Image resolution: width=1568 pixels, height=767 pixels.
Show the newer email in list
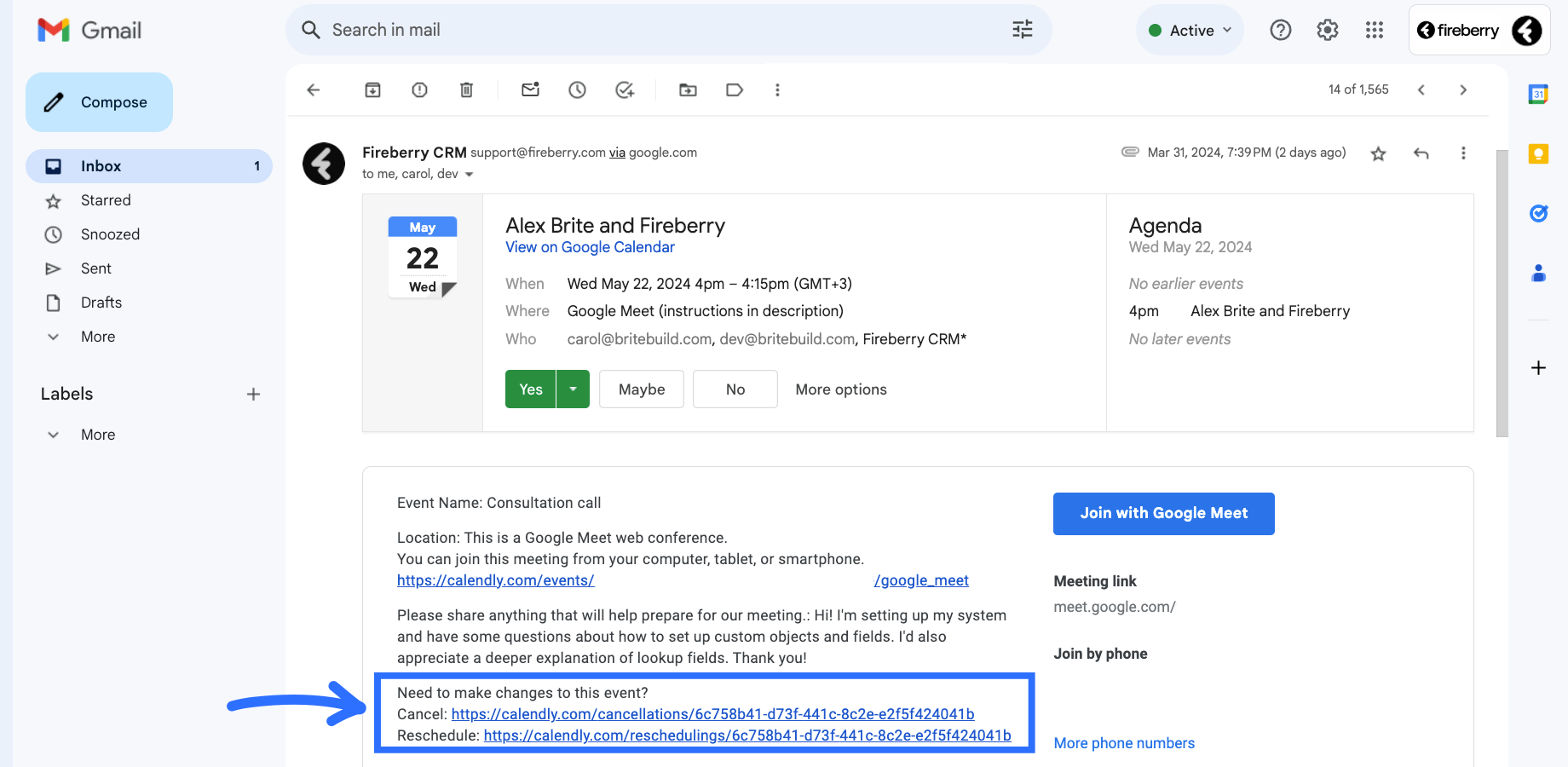(1421, 89)
